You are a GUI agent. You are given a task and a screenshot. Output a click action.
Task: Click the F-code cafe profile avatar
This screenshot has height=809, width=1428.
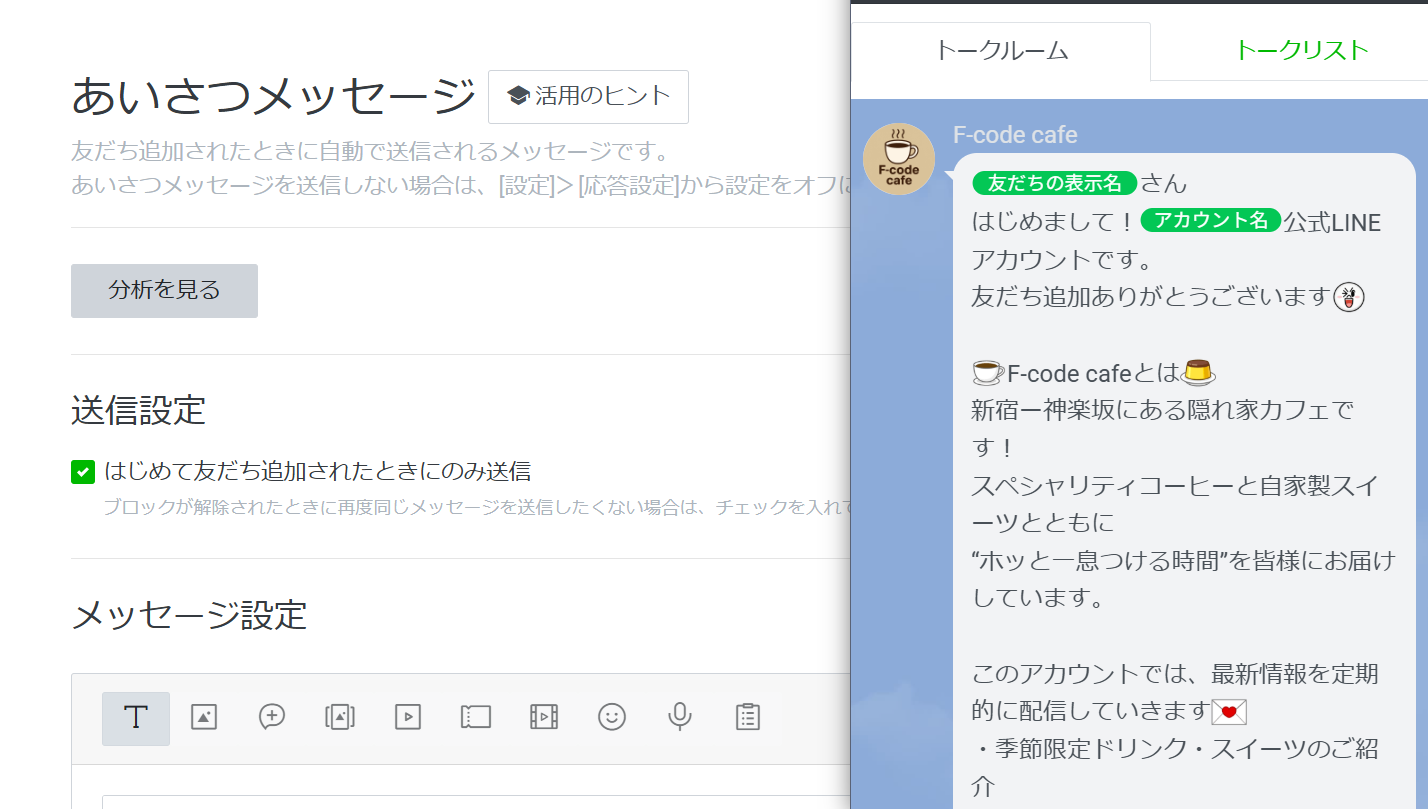coord(898,159)
